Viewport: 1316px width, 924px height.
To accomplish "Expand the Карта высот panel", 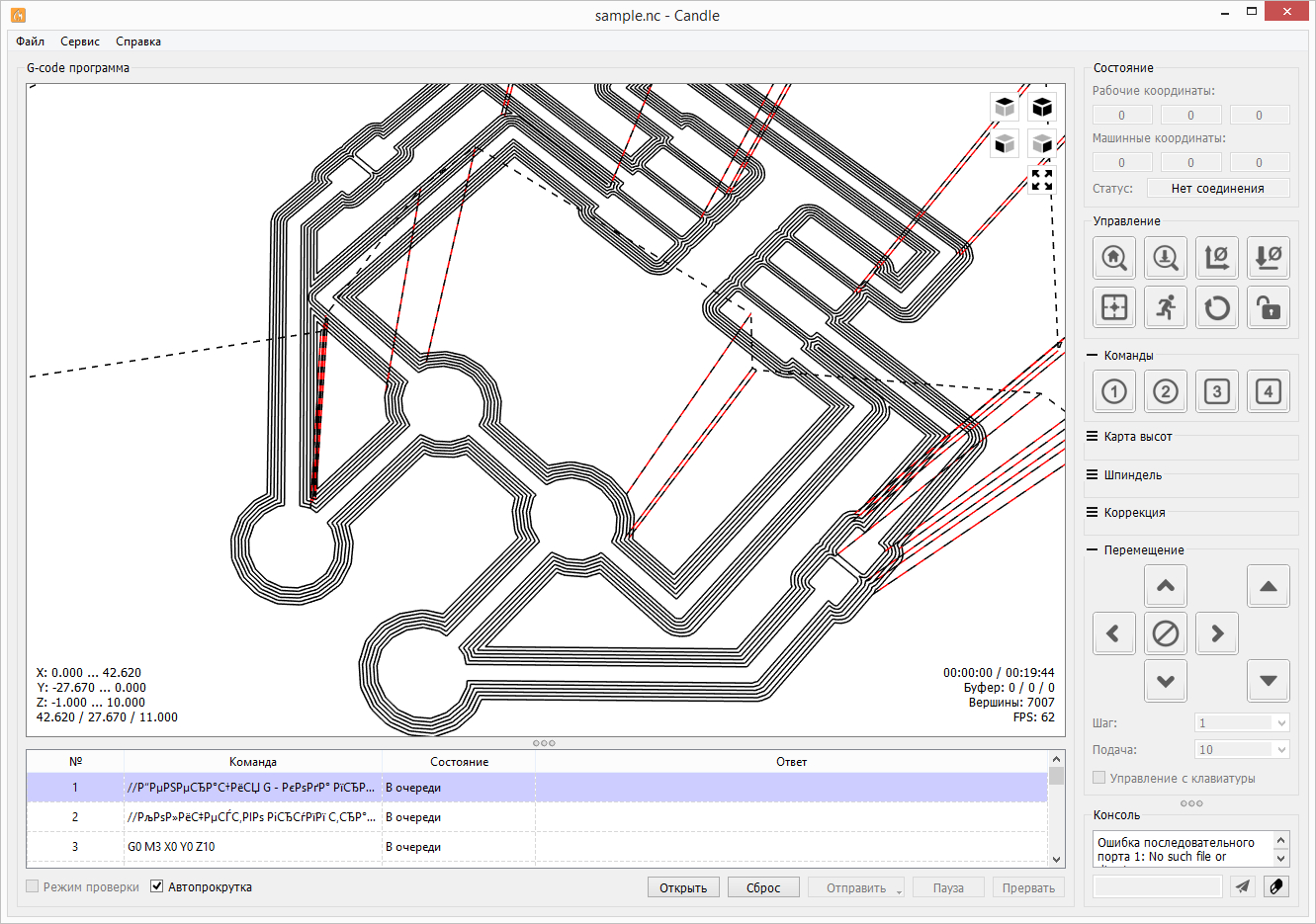I will (x=1137, y=437).
